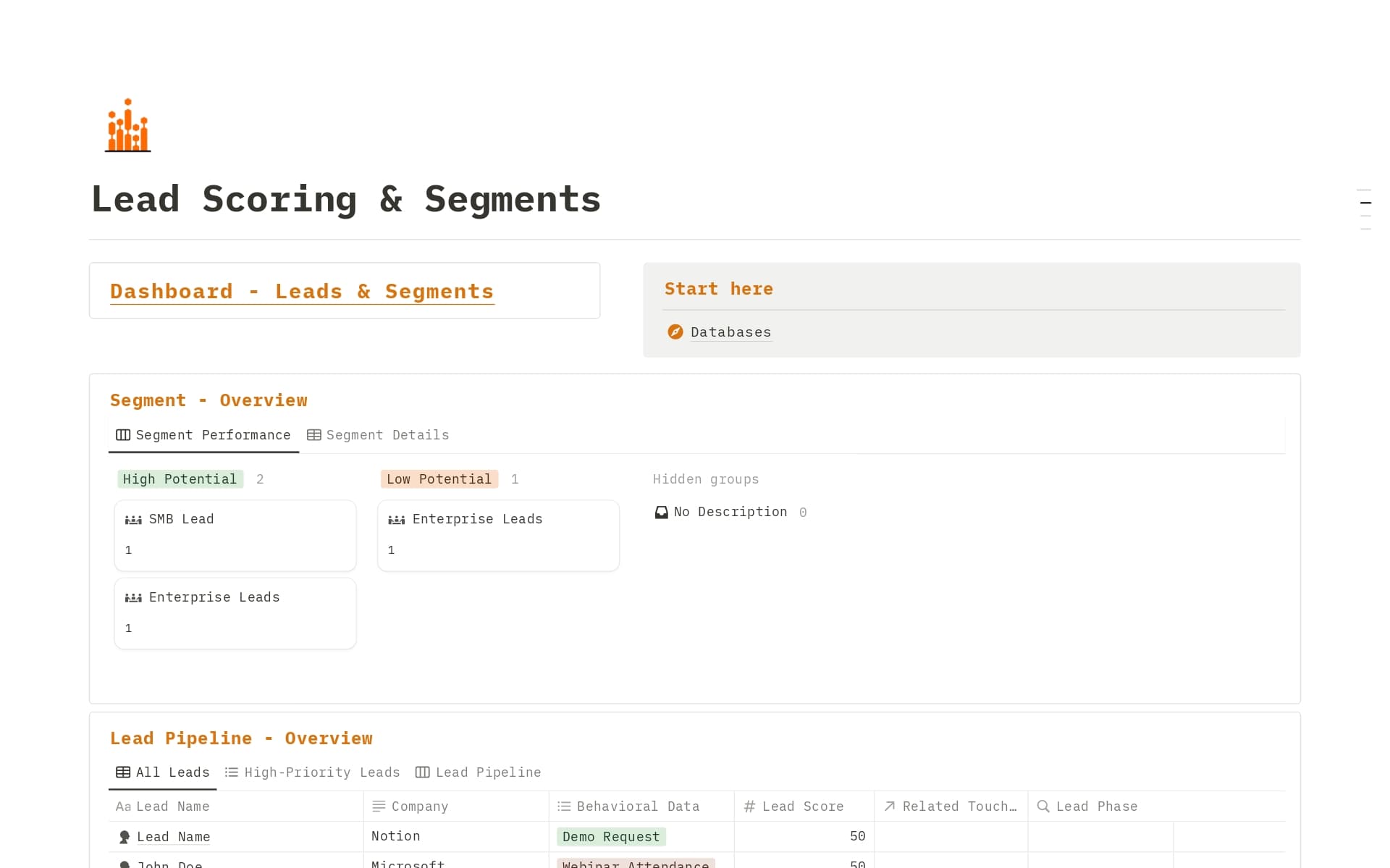Click people icon on Low Potential Enterprise Leads card
Viewport: 1390px width, 868px height.
coord(397,520)
